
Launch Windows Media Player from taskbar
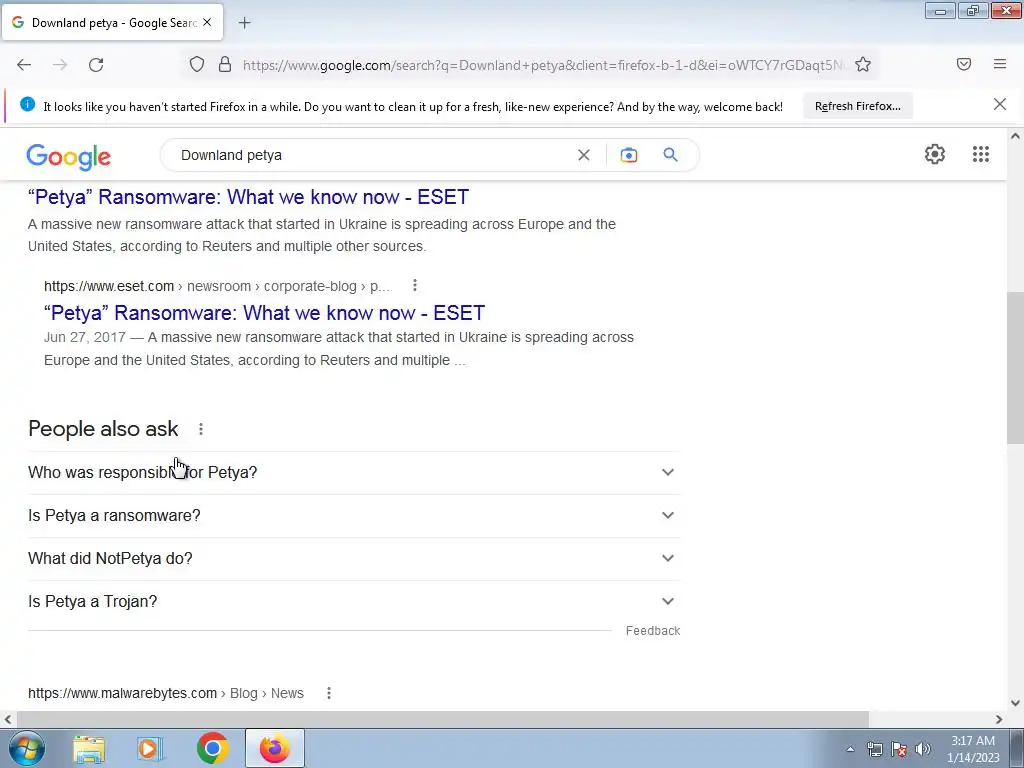point(150,748)
